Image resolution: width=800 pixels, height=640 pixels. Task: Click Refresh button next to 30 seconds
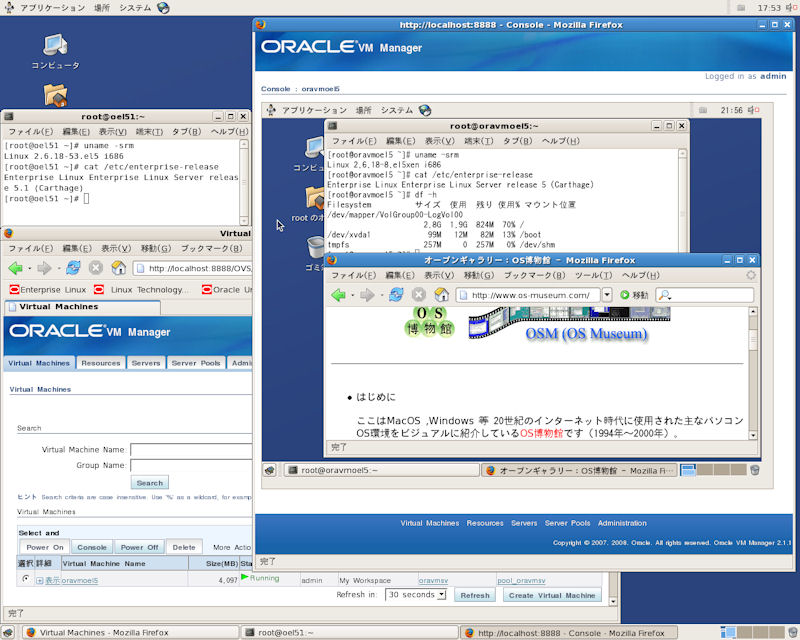coord(475,595)
